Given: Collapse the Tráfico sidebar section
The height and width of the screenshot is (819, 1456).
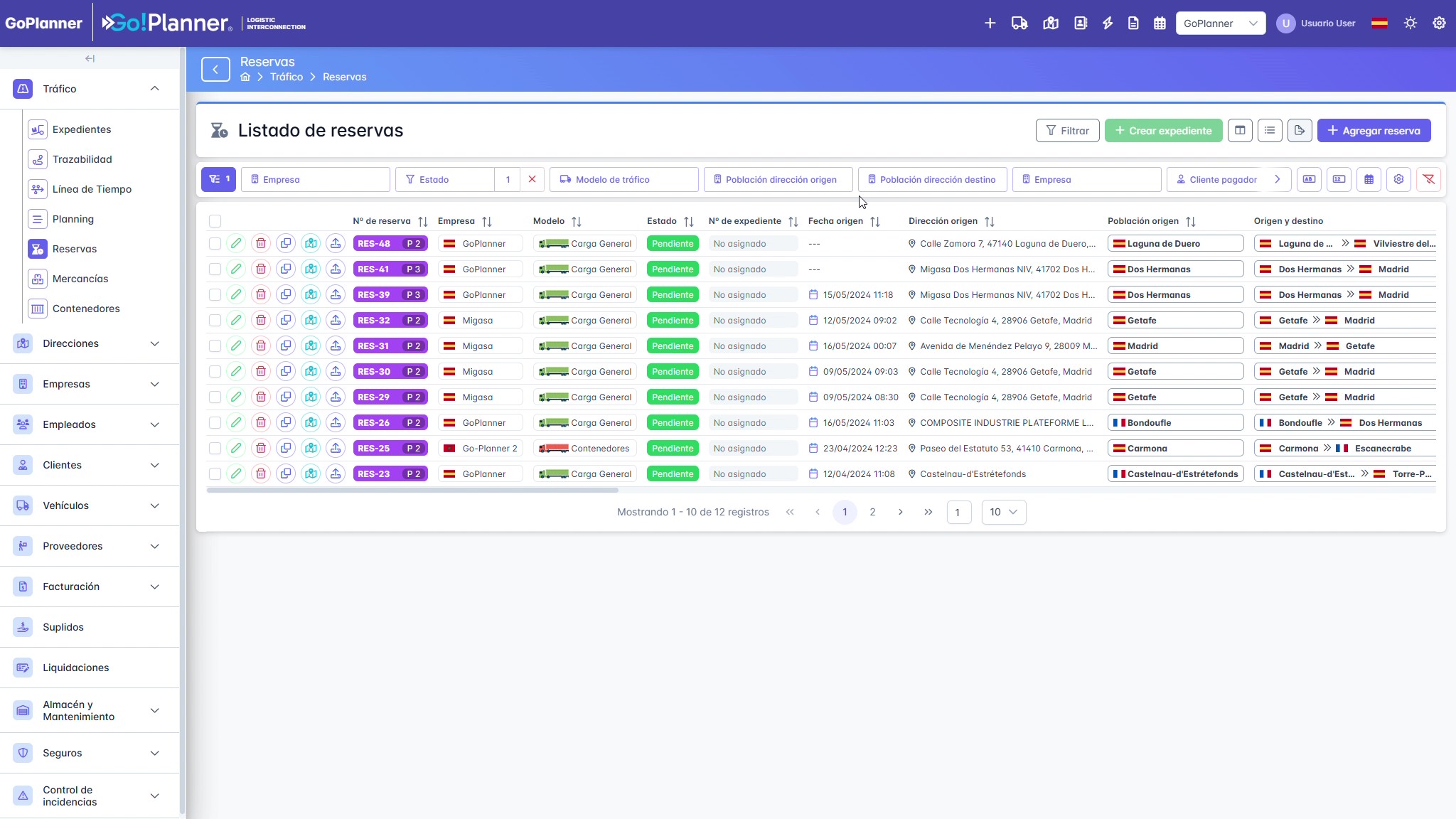Looking at the screenshot, I should 90,89.
